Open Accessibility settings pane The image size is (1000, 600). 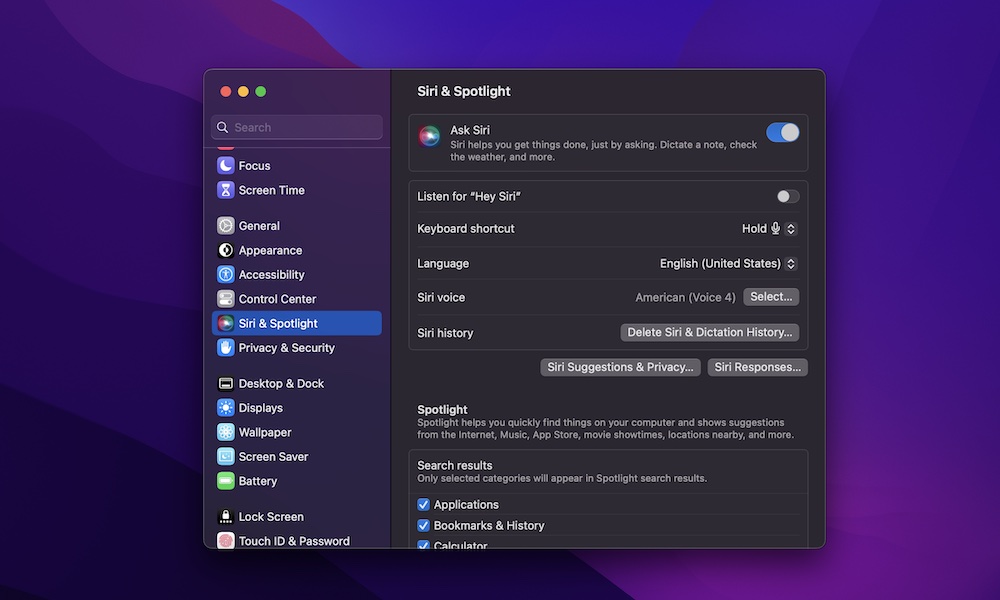point(297,274)
